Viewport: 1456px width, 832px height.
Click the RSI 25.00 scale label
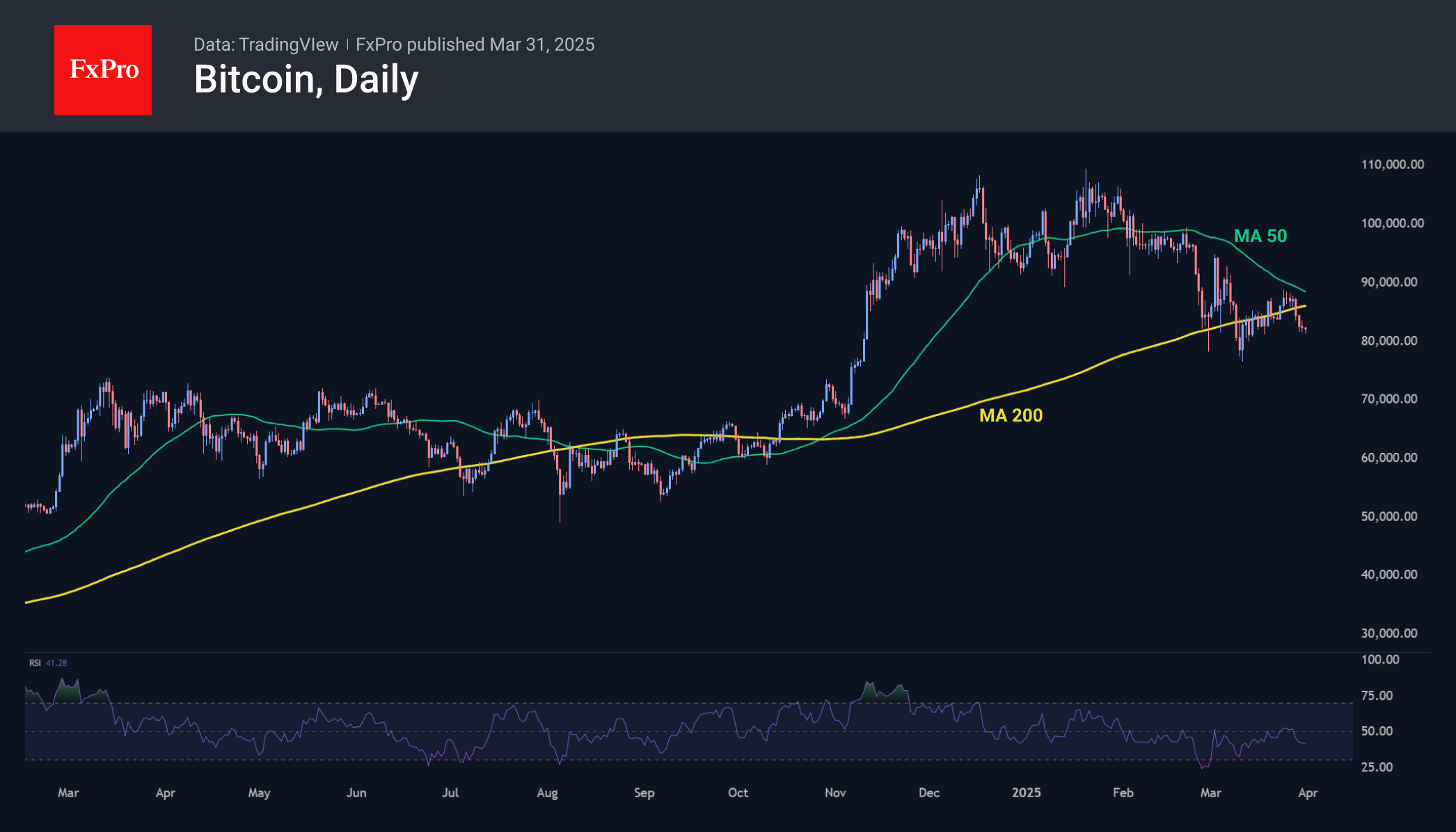tap(1377, 767)
